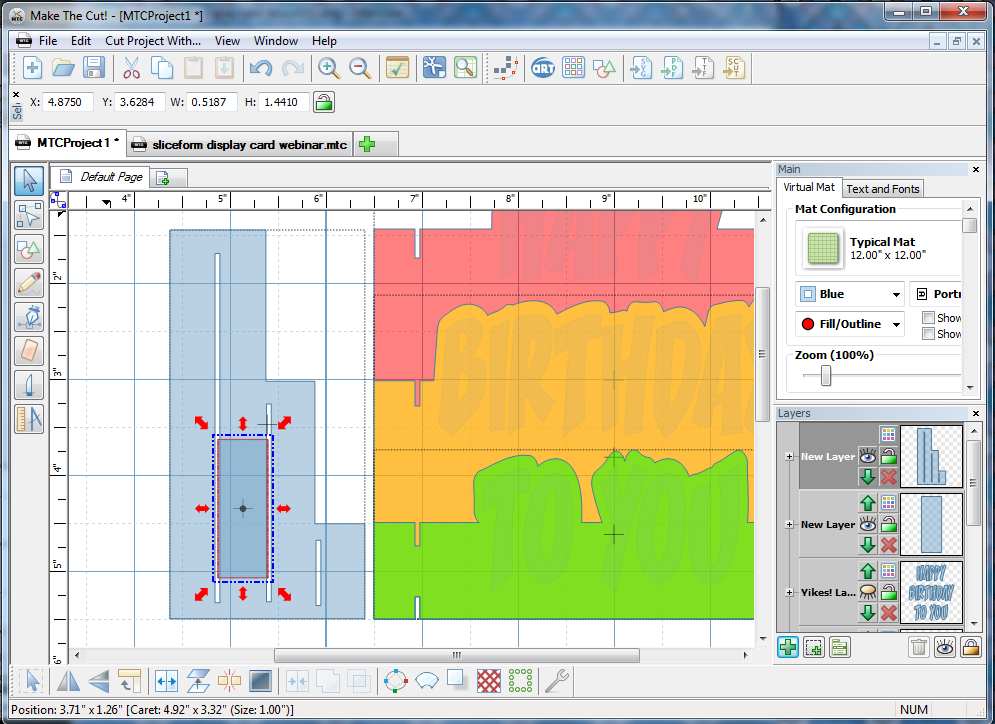Viewport: 995px width, 724px height.
Task: Click the Zoom In magnifier icon
Action: coord(329,67)
